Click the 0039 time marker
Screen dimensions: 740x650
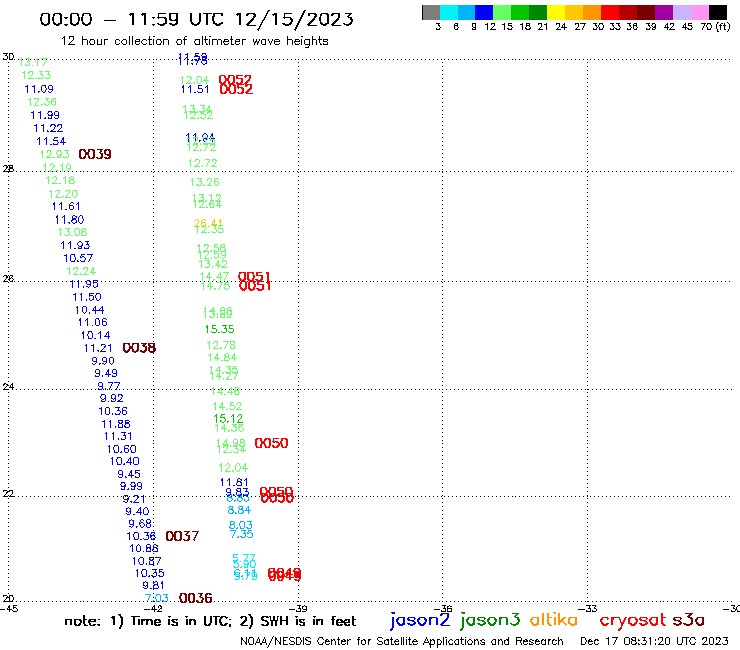pos(95,154)
